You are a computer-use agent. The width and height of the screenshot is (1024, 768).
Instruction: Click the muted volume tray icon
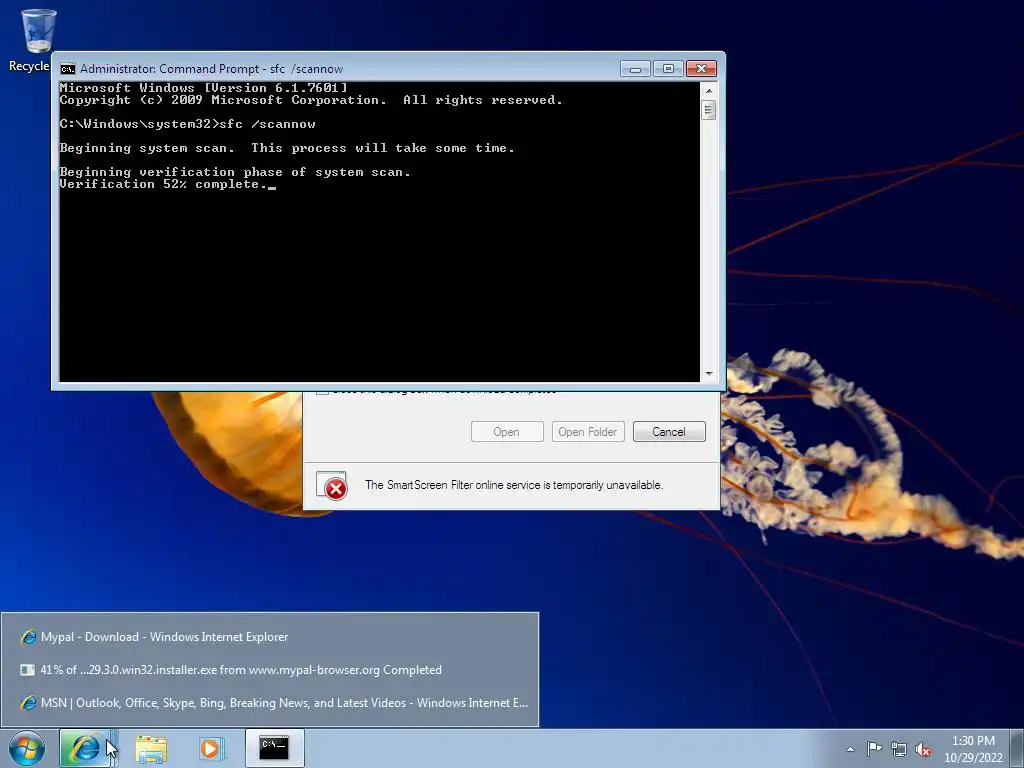[923, 749]
